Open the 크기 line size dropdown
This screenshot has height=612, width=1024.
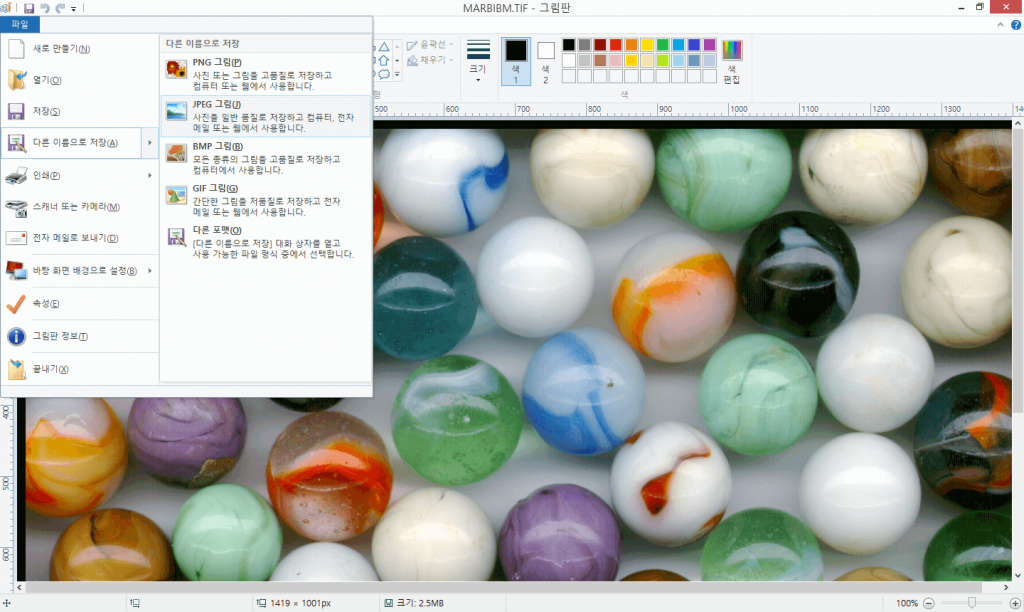click(478, 61)
